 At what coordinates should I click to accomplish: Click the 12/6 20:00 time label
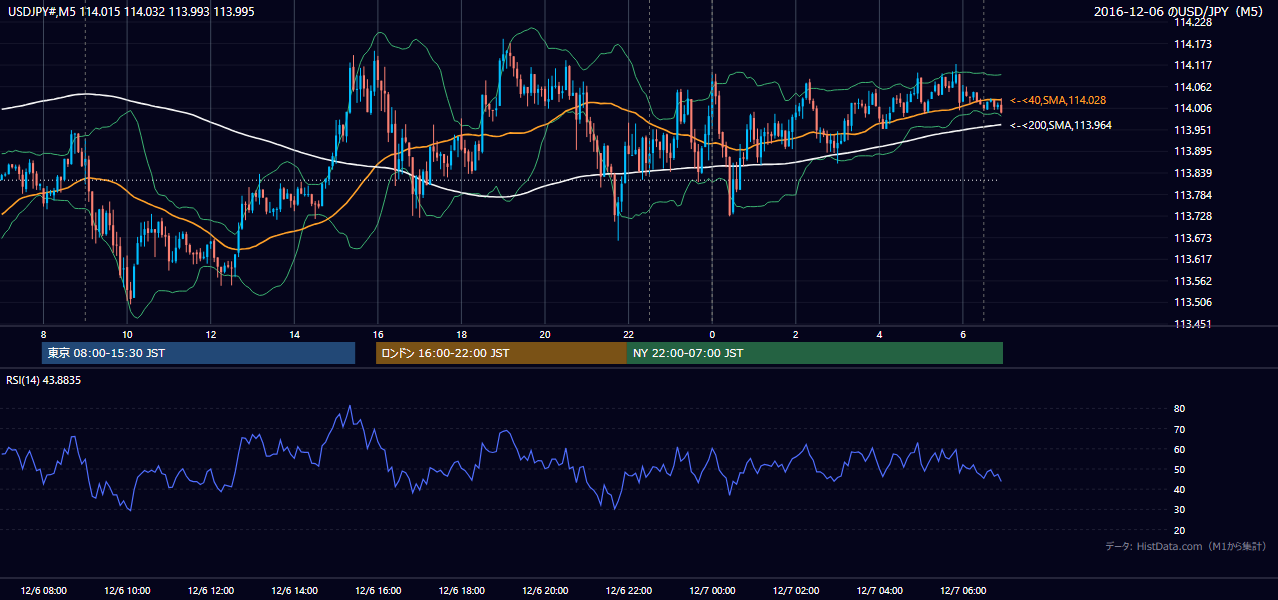(544, 591)
